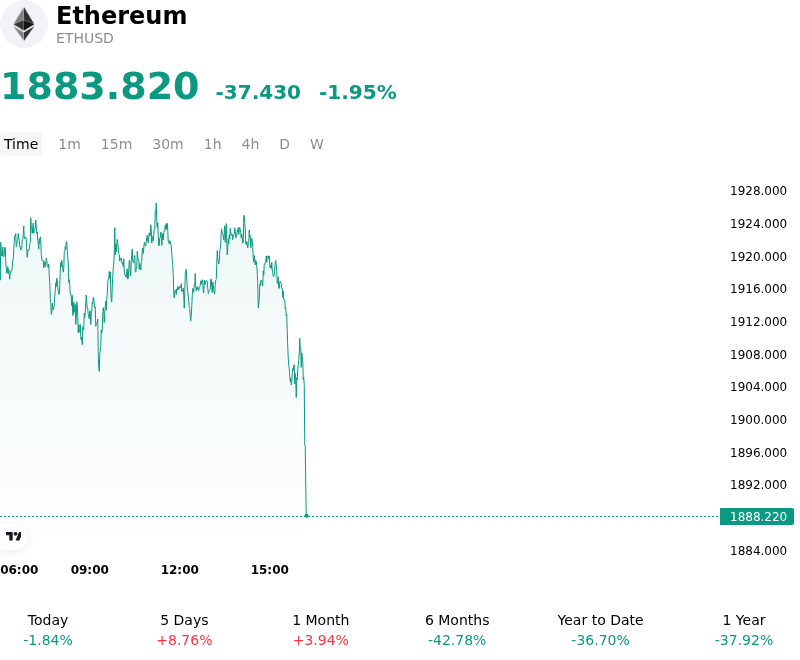Viewport: 800px width, 660px height.
Task: Show 6 Months performance range
Action: pos(457,630)
